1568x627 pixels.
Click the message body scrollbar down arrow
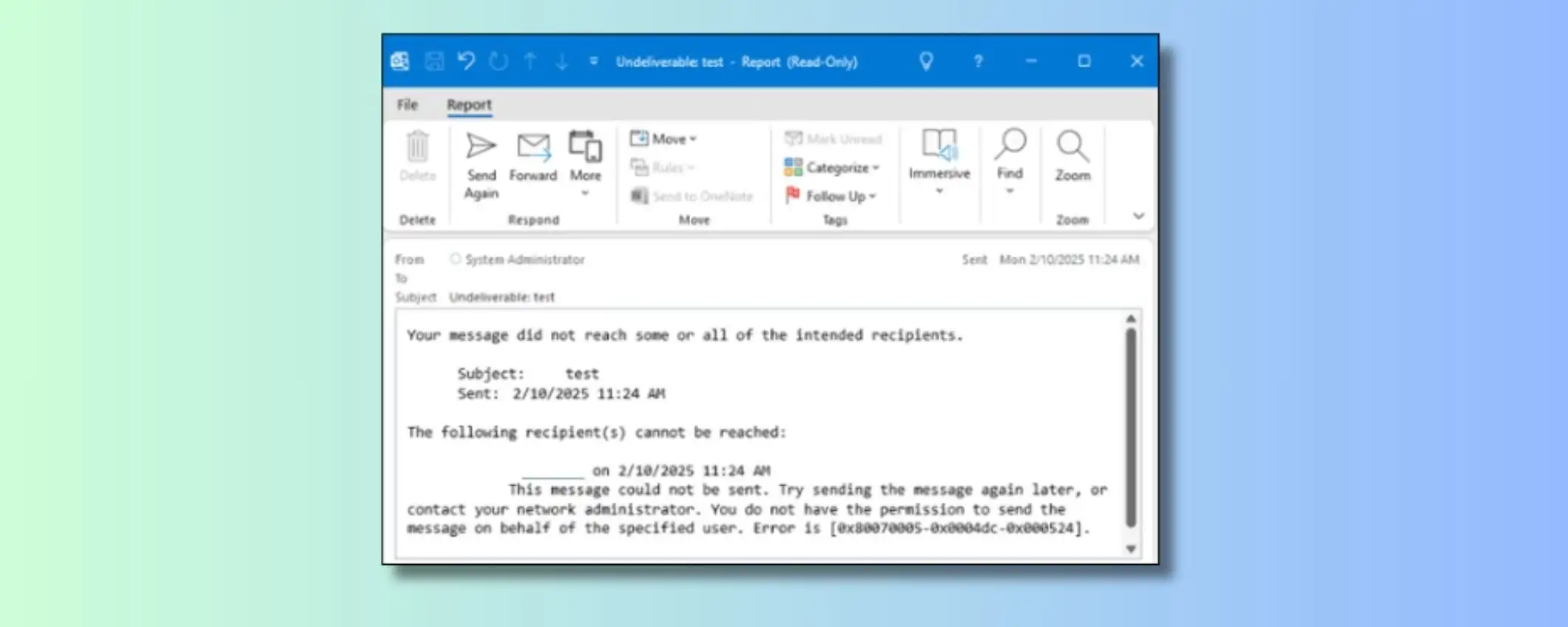[1130, 549]
